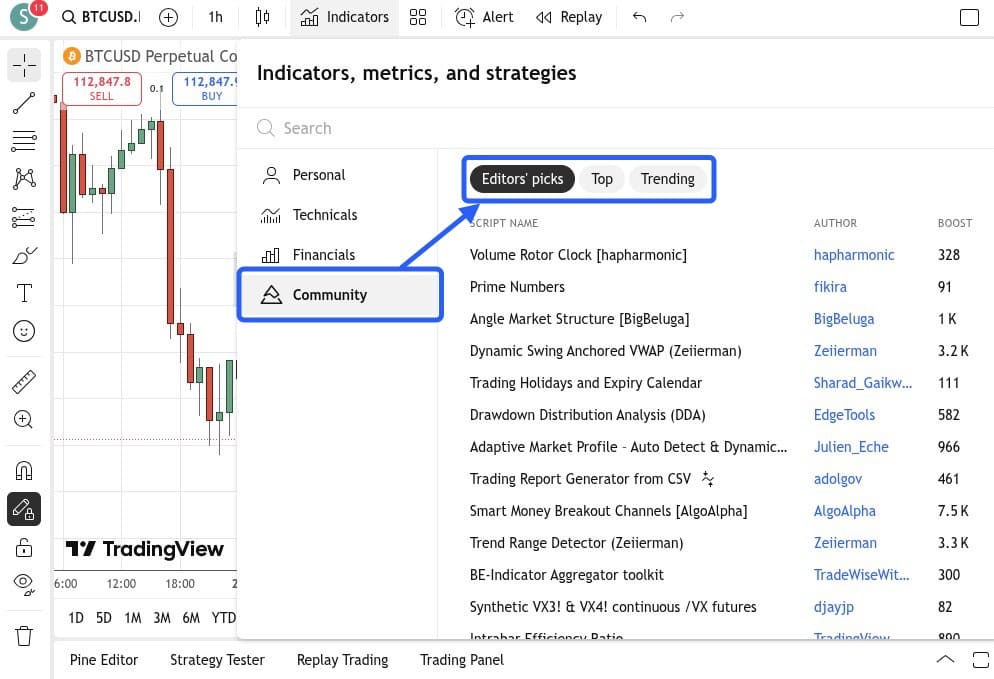The height and width of the screenshot is (679, 994).
Task: Click the Replay button
Action: click(569, 17)
